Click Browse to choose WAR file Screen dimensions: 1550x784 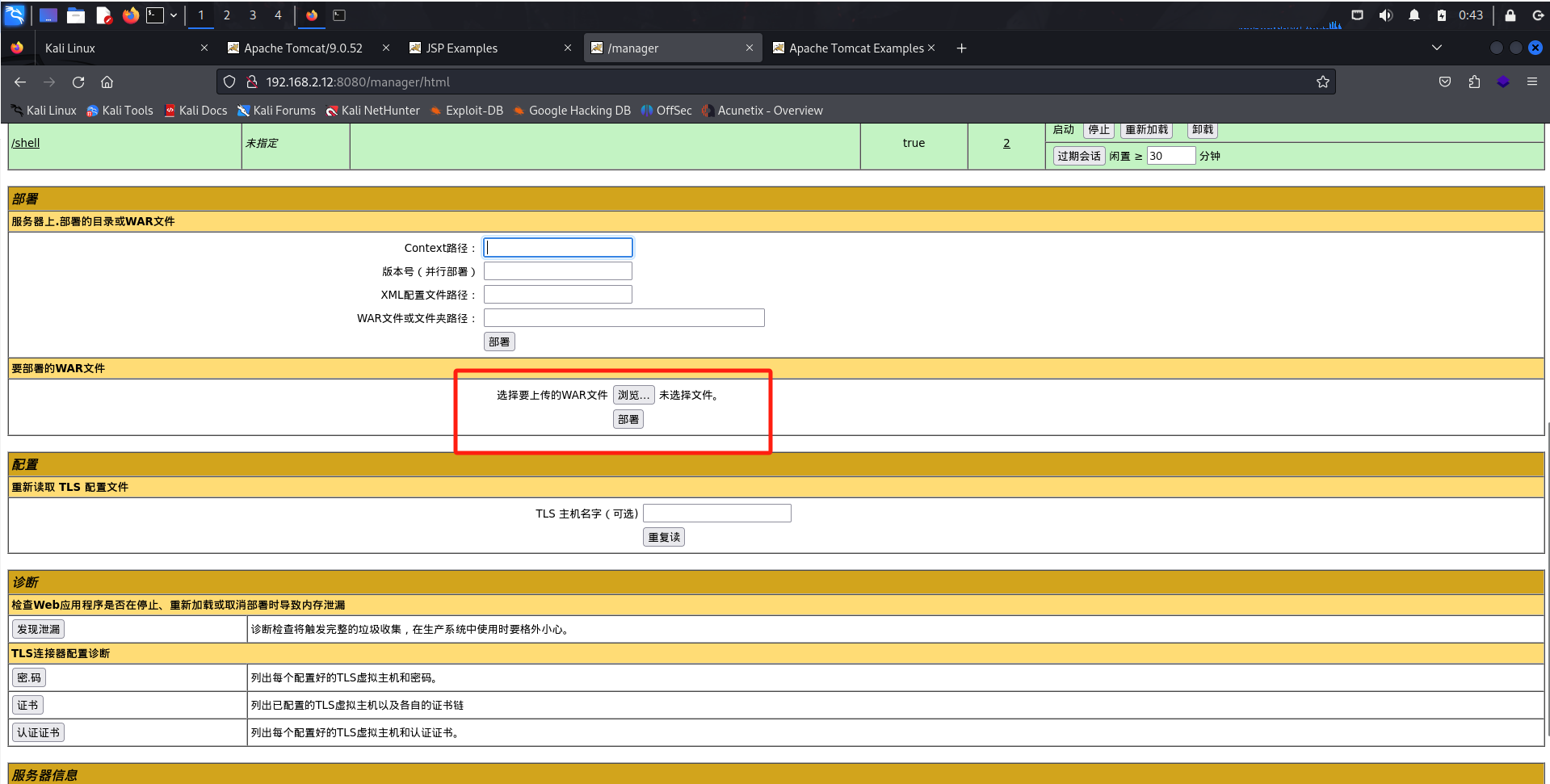633,395
